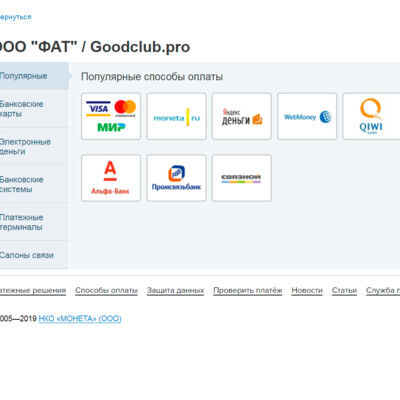The width and height of the screenshot is (400, 400).
Task: Follow the НКО «МОНЕТА» (ООО) link
Action: tap(80, 319)
